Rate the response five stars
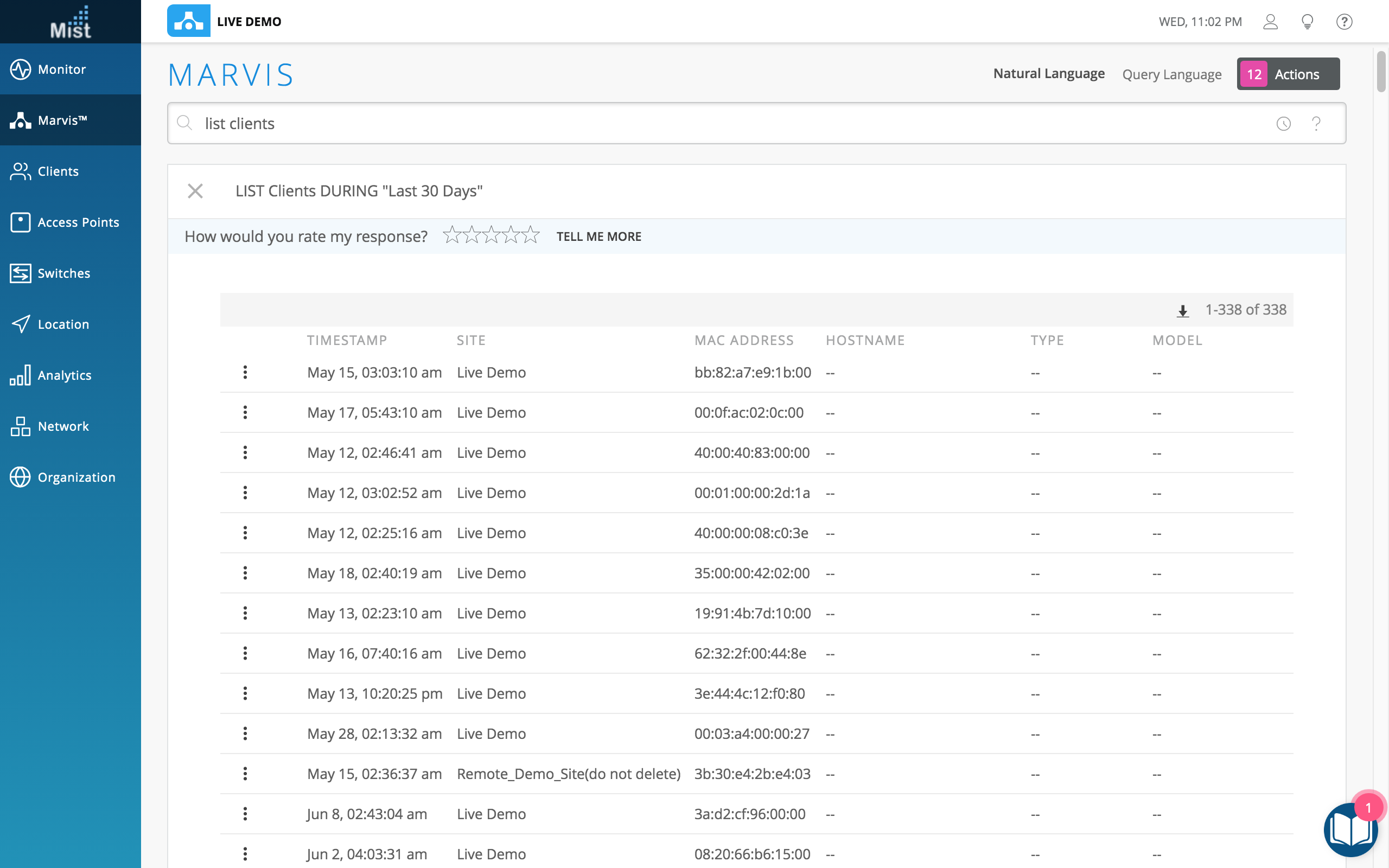 point(531,235)
